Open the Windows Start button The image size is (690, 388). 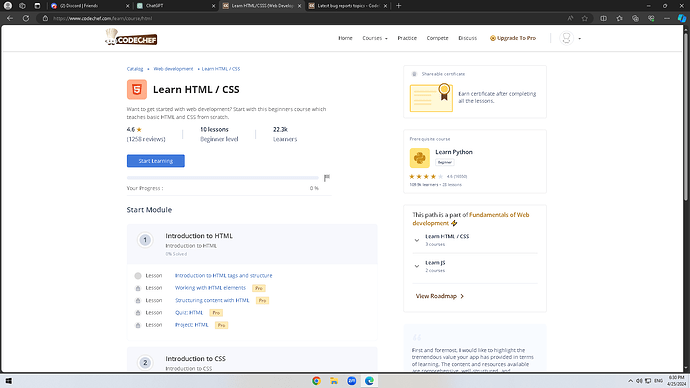click(8, 381)
